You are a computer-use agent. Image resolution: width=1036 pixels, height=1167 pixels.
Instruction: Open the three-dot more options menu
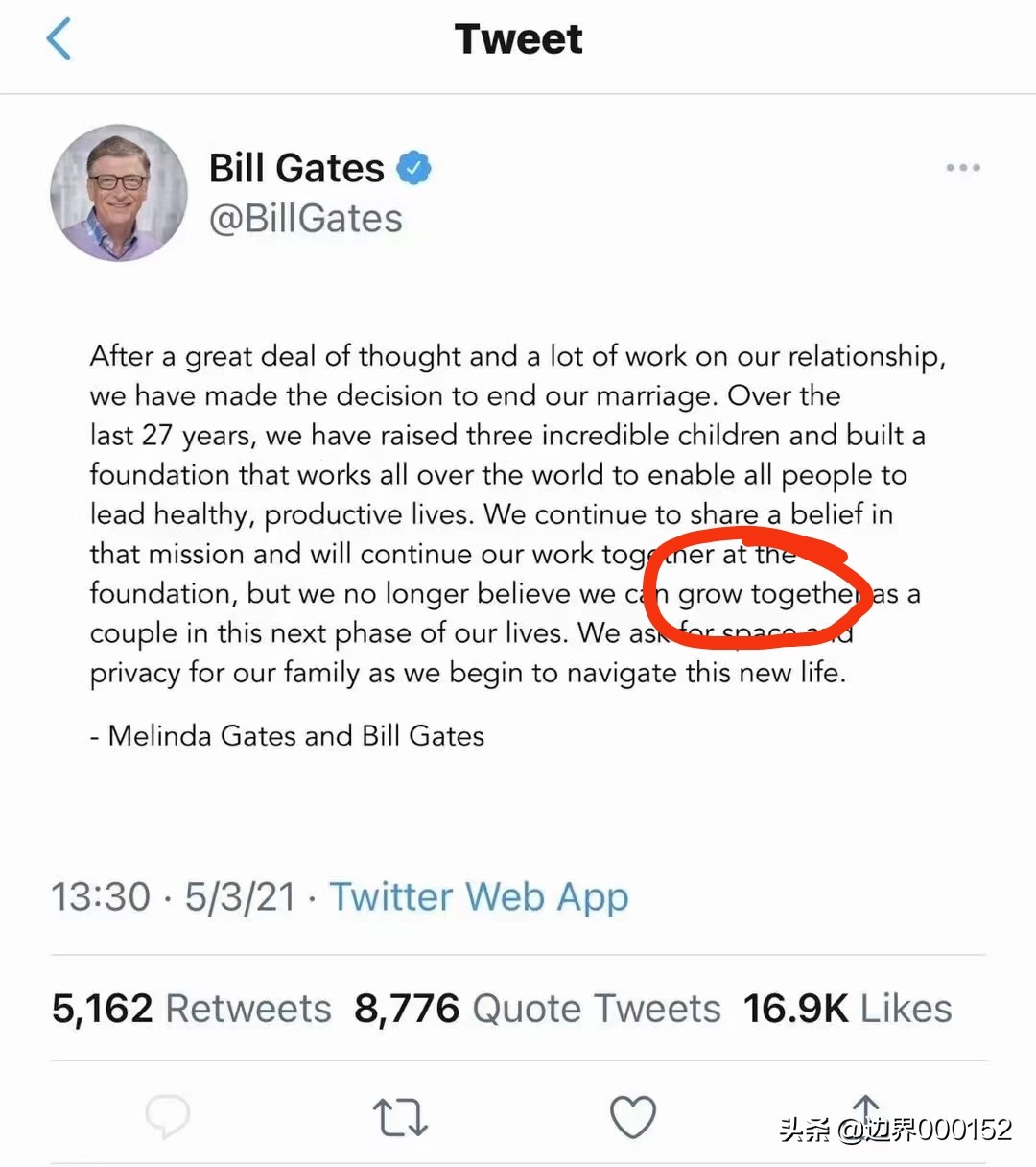(962, 168)
